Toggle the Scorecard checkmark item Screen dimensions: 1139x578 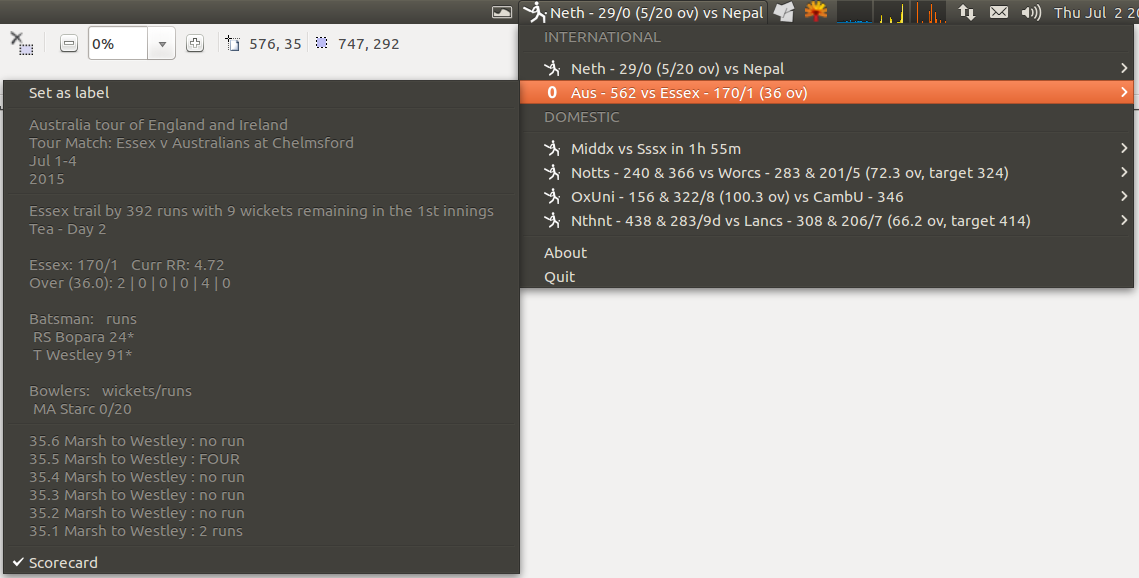262,562
